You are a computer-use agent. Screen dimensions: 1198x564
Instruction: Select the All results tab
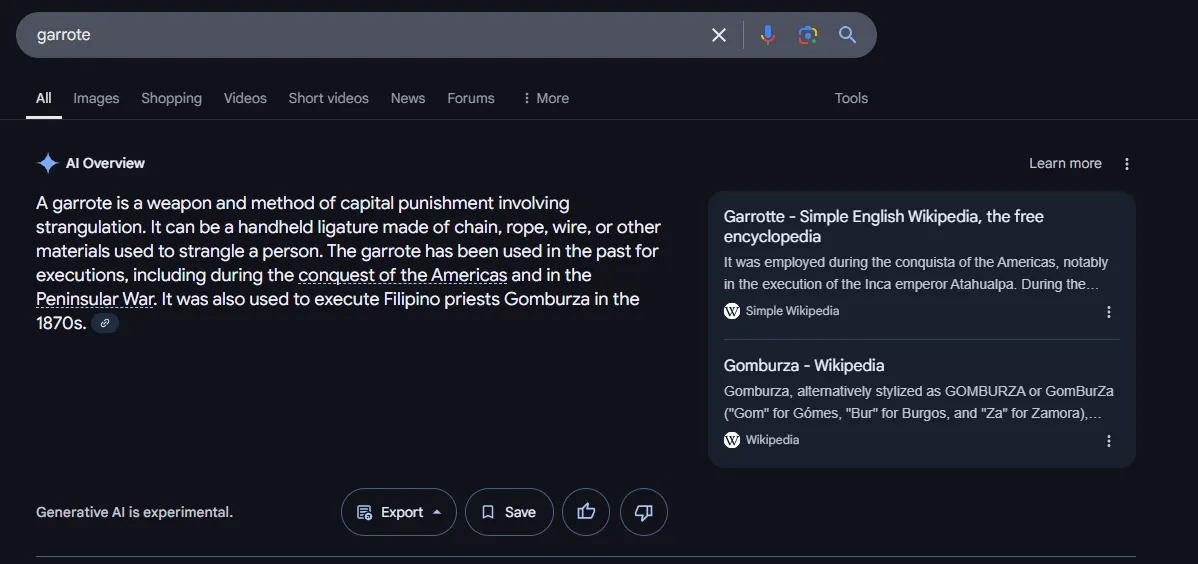pyautogui.click(x=44, y=98)
